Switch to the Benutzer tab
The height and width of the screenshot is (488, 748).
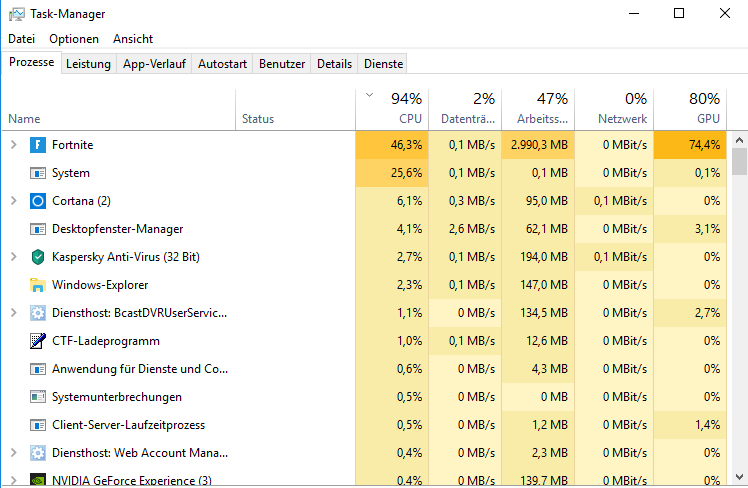tap(282, 64)
